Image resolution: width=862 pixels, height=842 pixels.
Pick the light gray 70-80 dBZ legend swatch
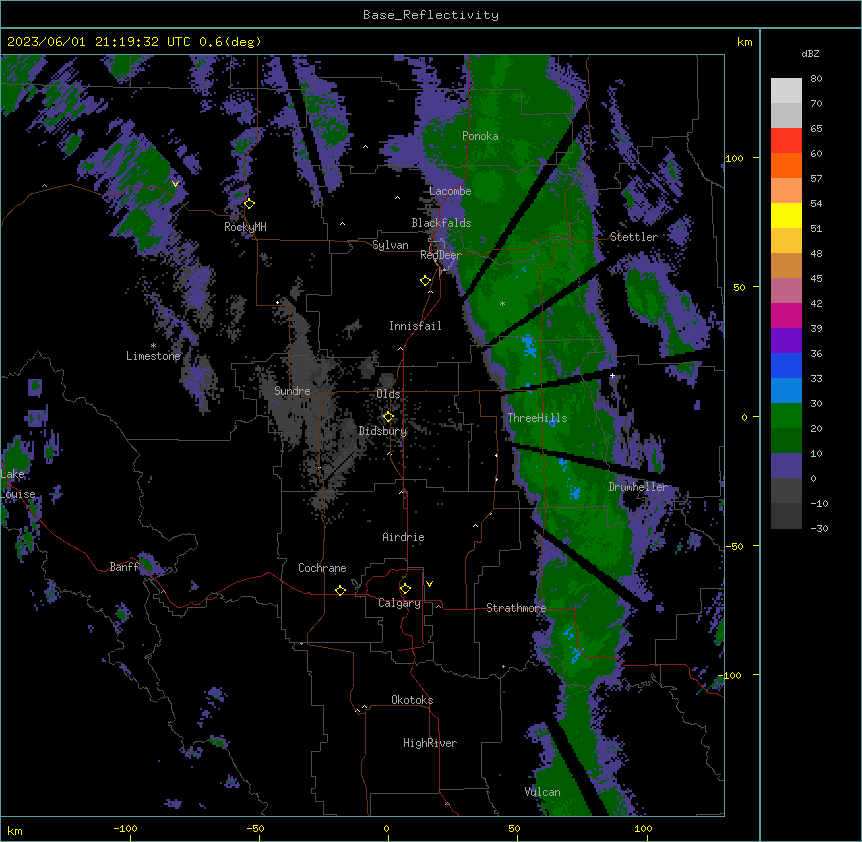coord(786,91)
